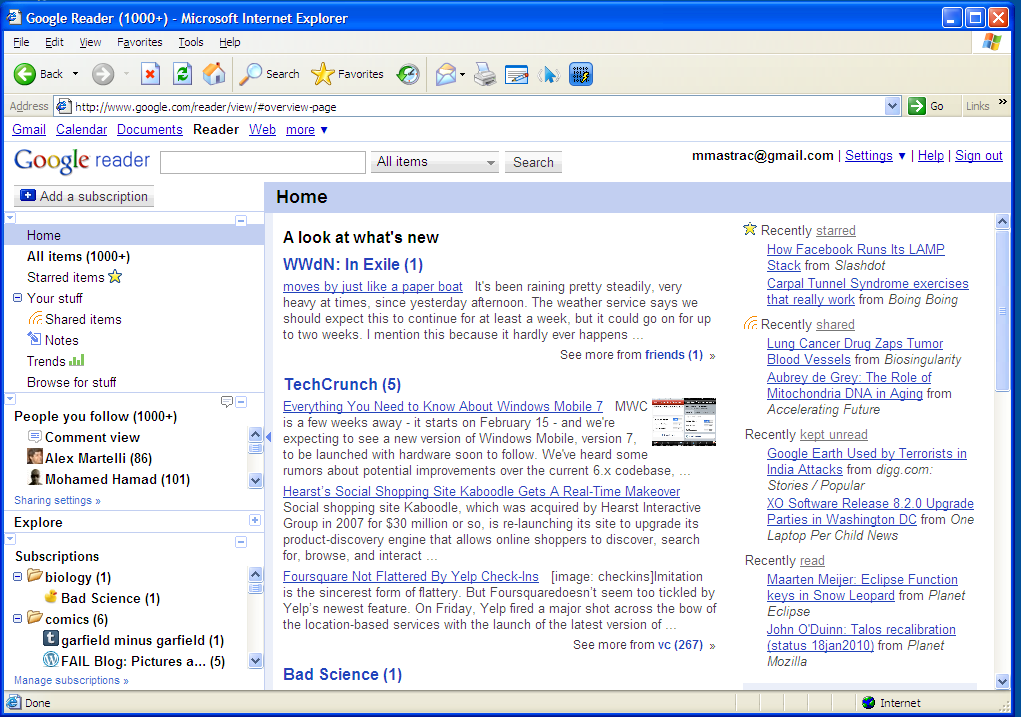This screenshot has width=1021, height=717.
Task: Click the Bad Science feed icon
Action: coord(51,597)
